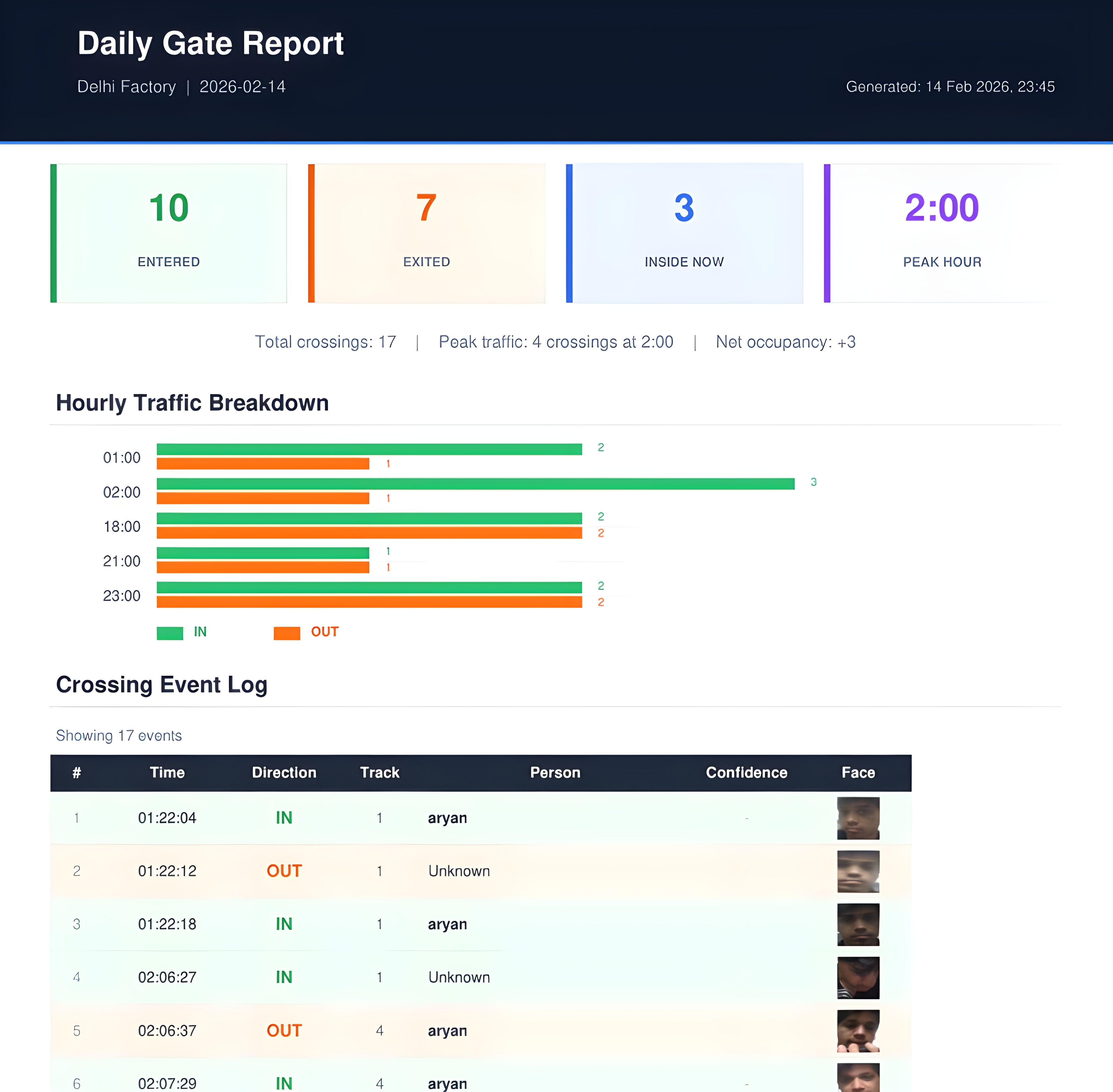This screenshot has height=1092, width=1113.
Task: Click the Daily Gate Report title
Action: 211,43
